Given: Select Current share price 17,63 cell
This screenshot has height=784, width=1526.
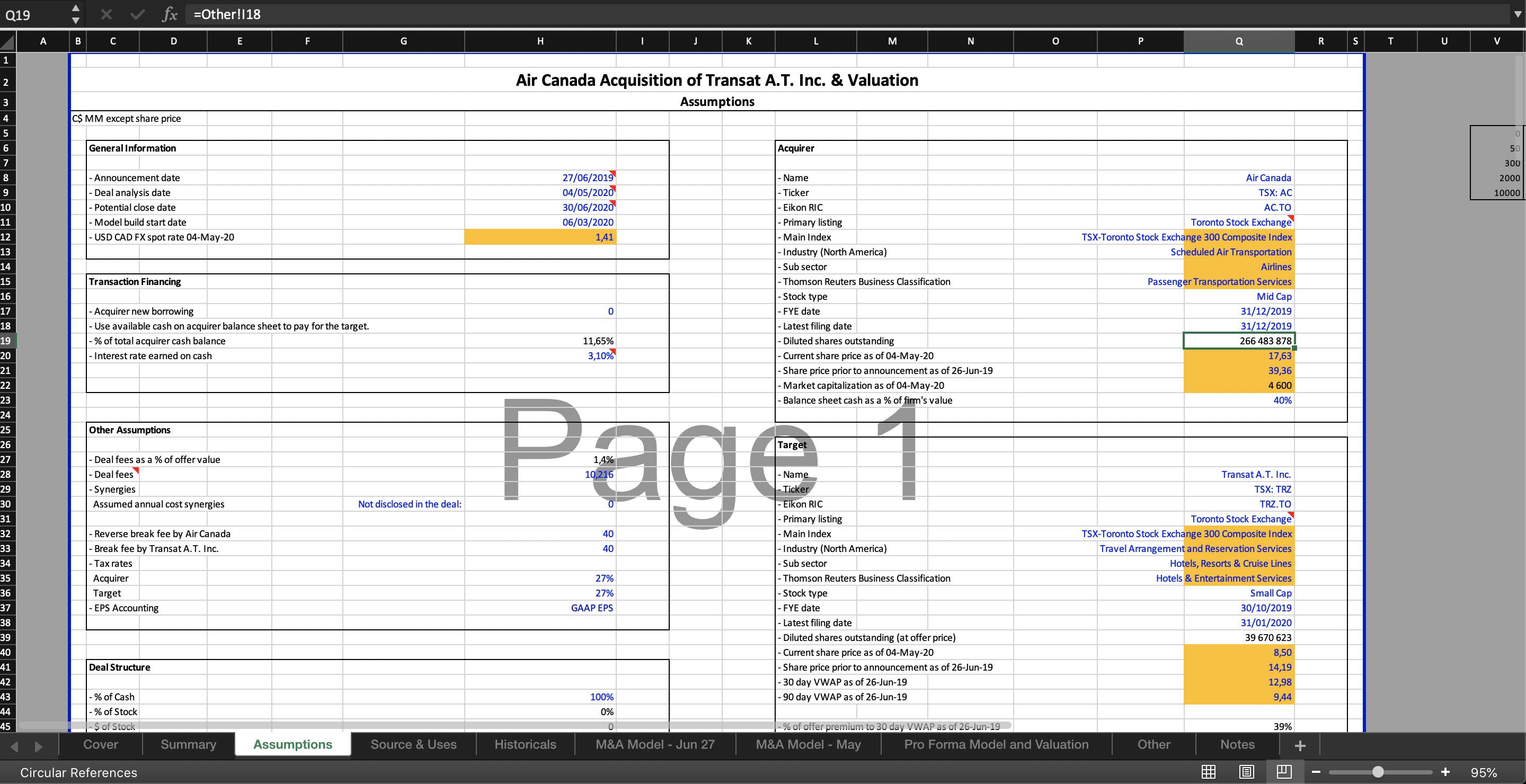Looking at the screenshot, I should click(1239, 355).
